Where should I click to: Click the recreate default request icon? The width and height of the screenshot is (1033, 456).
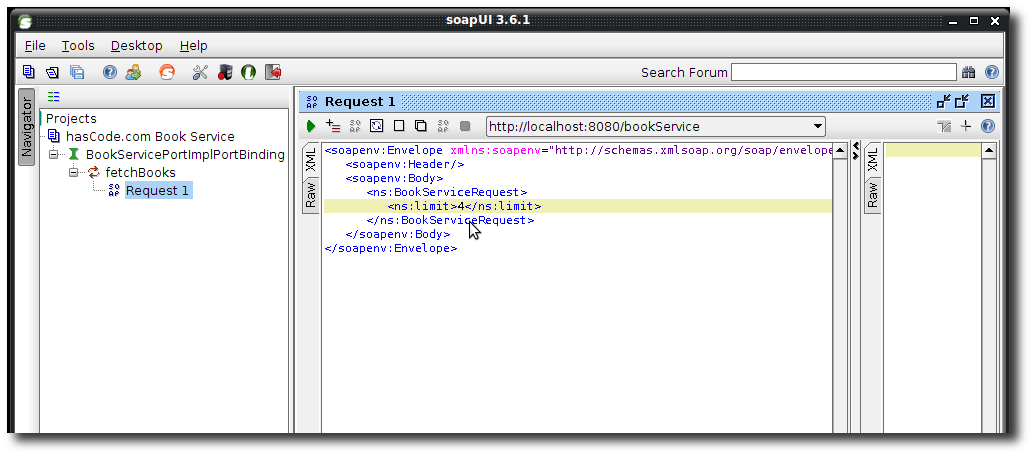376,126
